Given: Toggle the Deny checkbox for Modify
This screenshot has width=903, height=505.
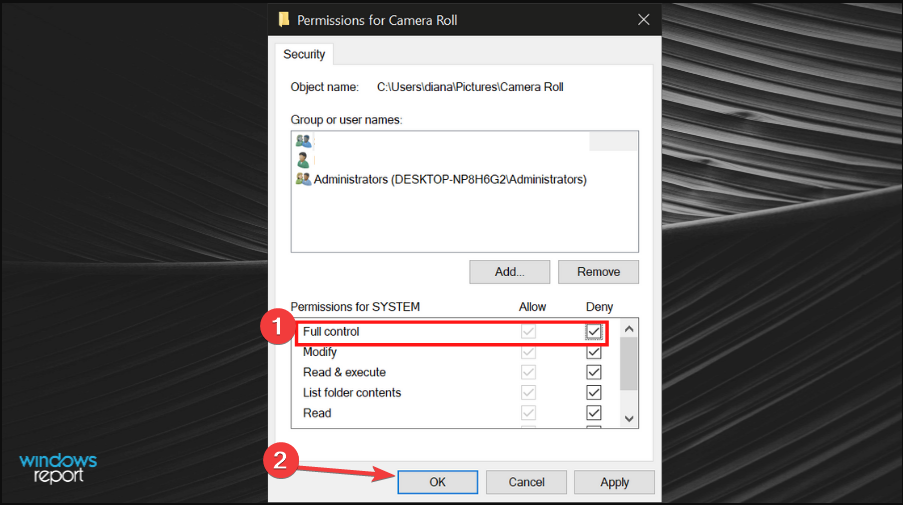Looking at the screenshot, I should [x=593, y=352].
